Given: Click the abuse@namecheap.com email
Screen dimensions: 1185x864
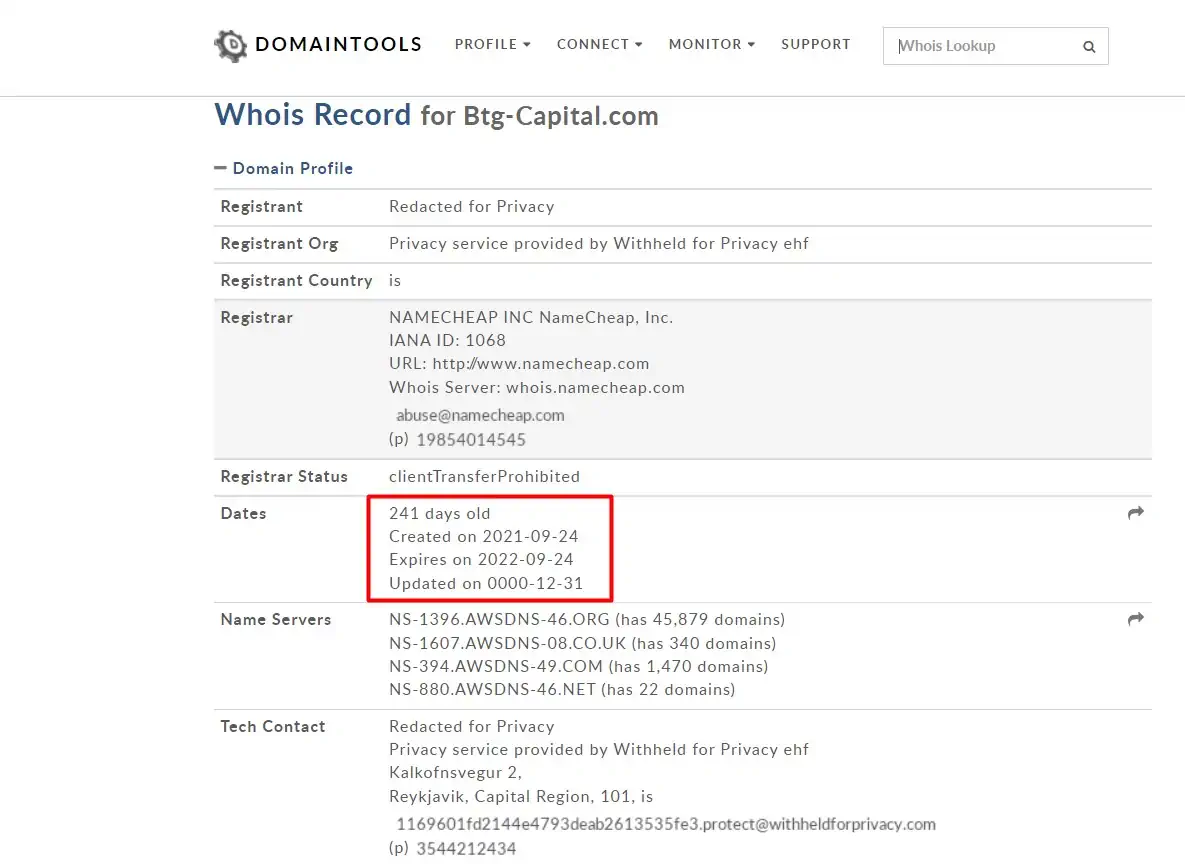Looking at the screenshot, I should click(480, 416).
